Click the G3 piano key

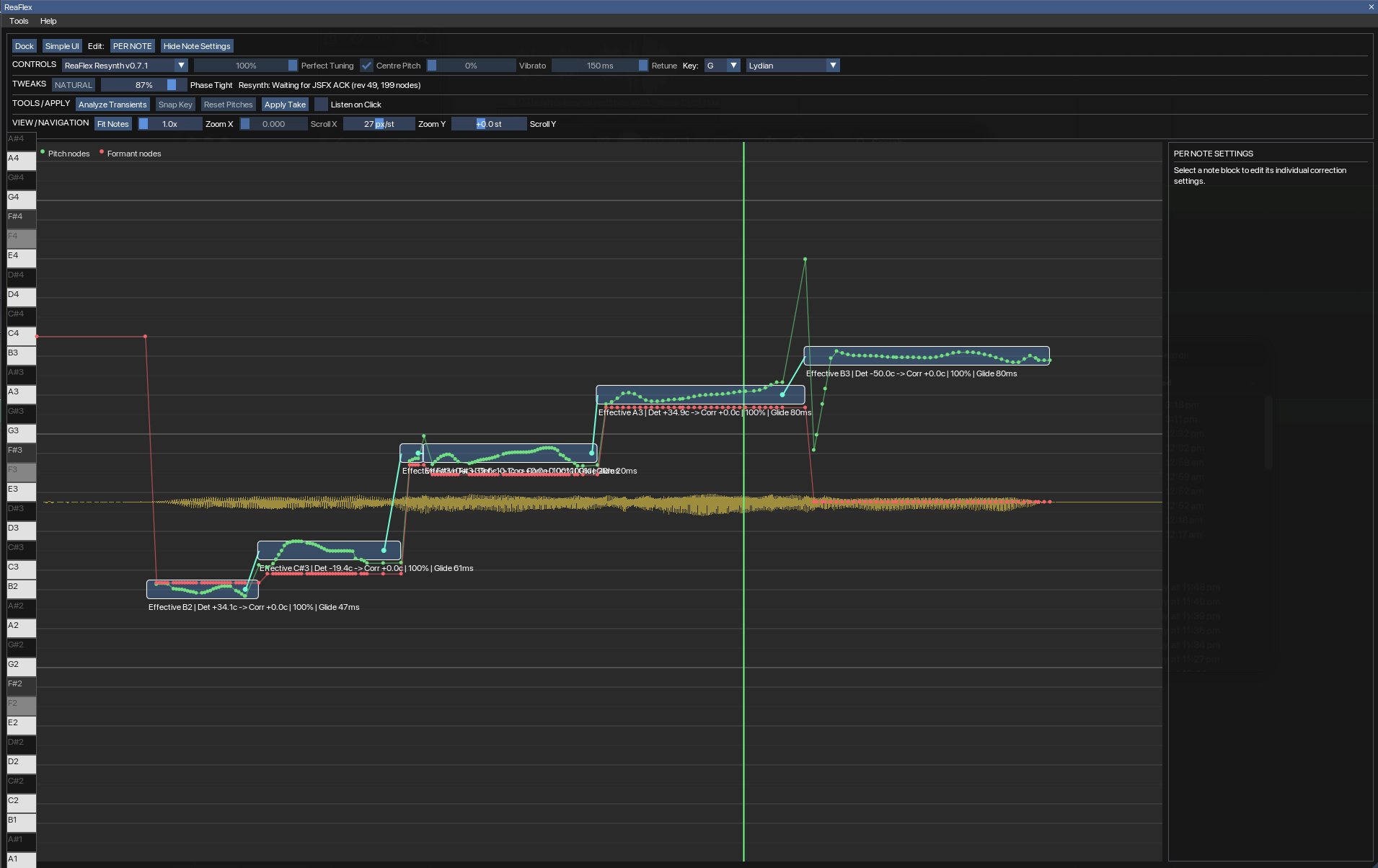tap(21, 433)
